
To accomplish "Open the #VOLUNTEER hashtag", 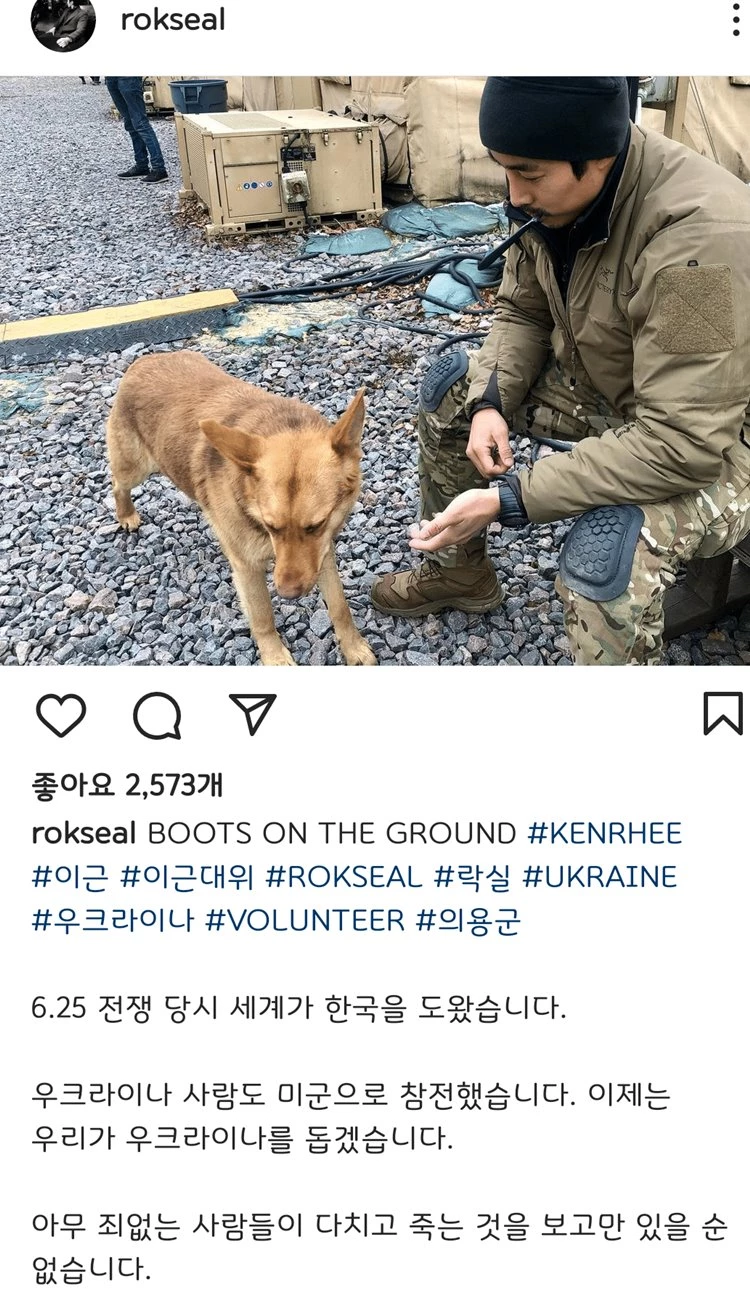I will pyautogui.click(x=305, y=920).
